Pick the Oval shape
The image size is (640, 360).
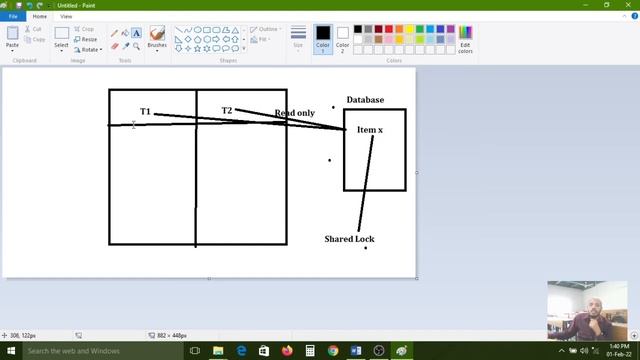(198, 30)
